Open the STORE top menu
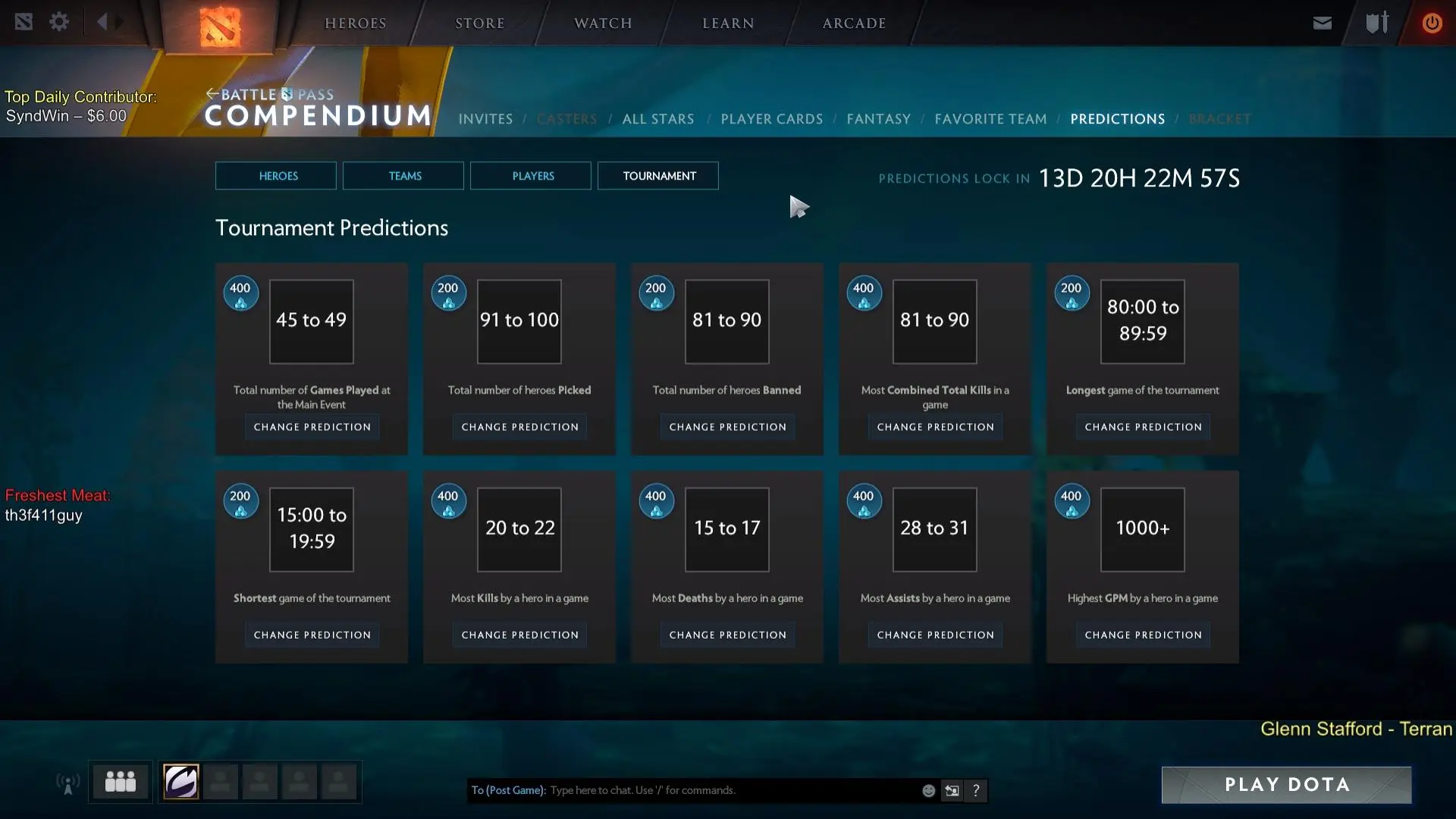The image size is (1456, 819). pos(480,24)
